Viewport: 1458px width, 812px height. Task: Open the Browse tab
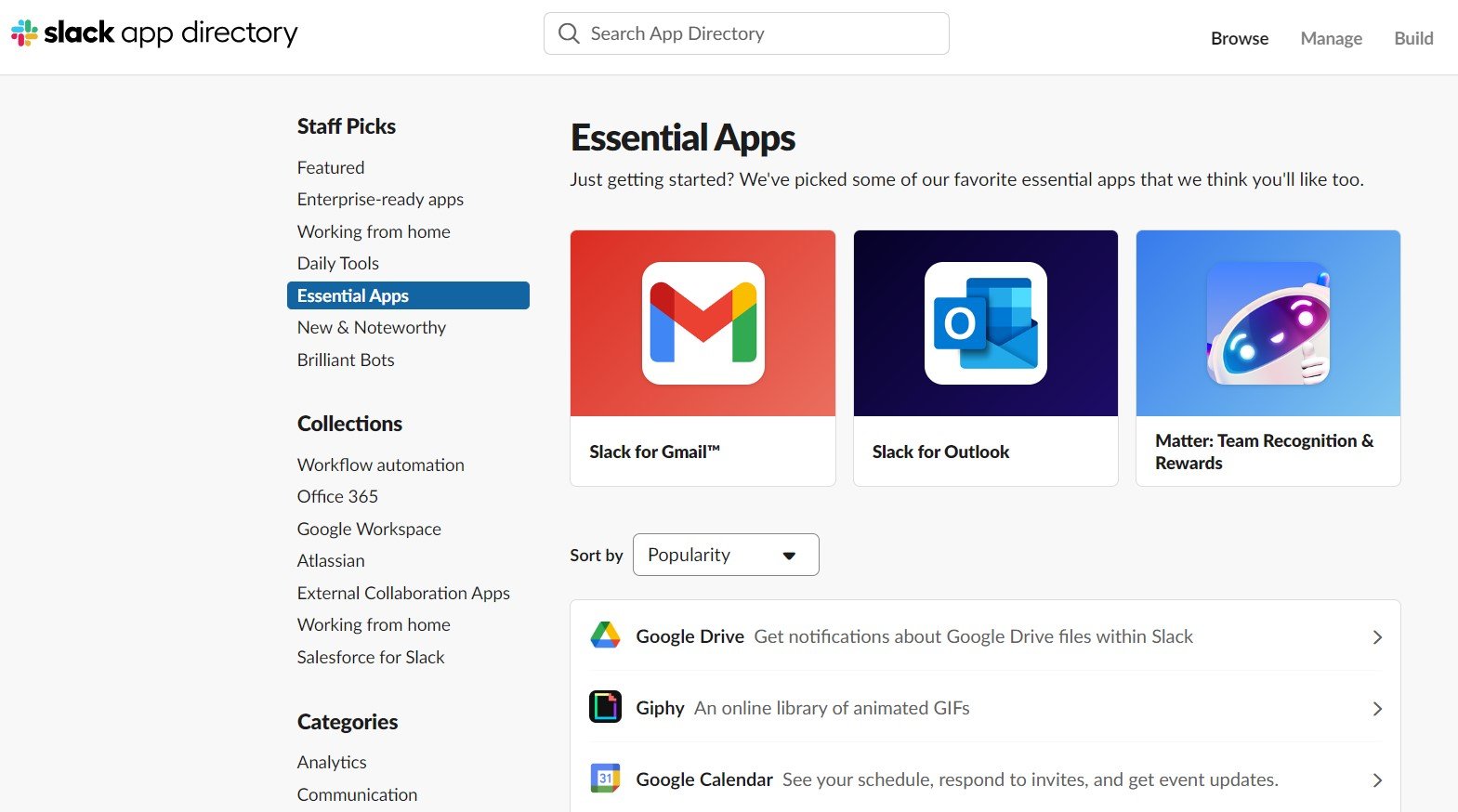point(1239,38)
